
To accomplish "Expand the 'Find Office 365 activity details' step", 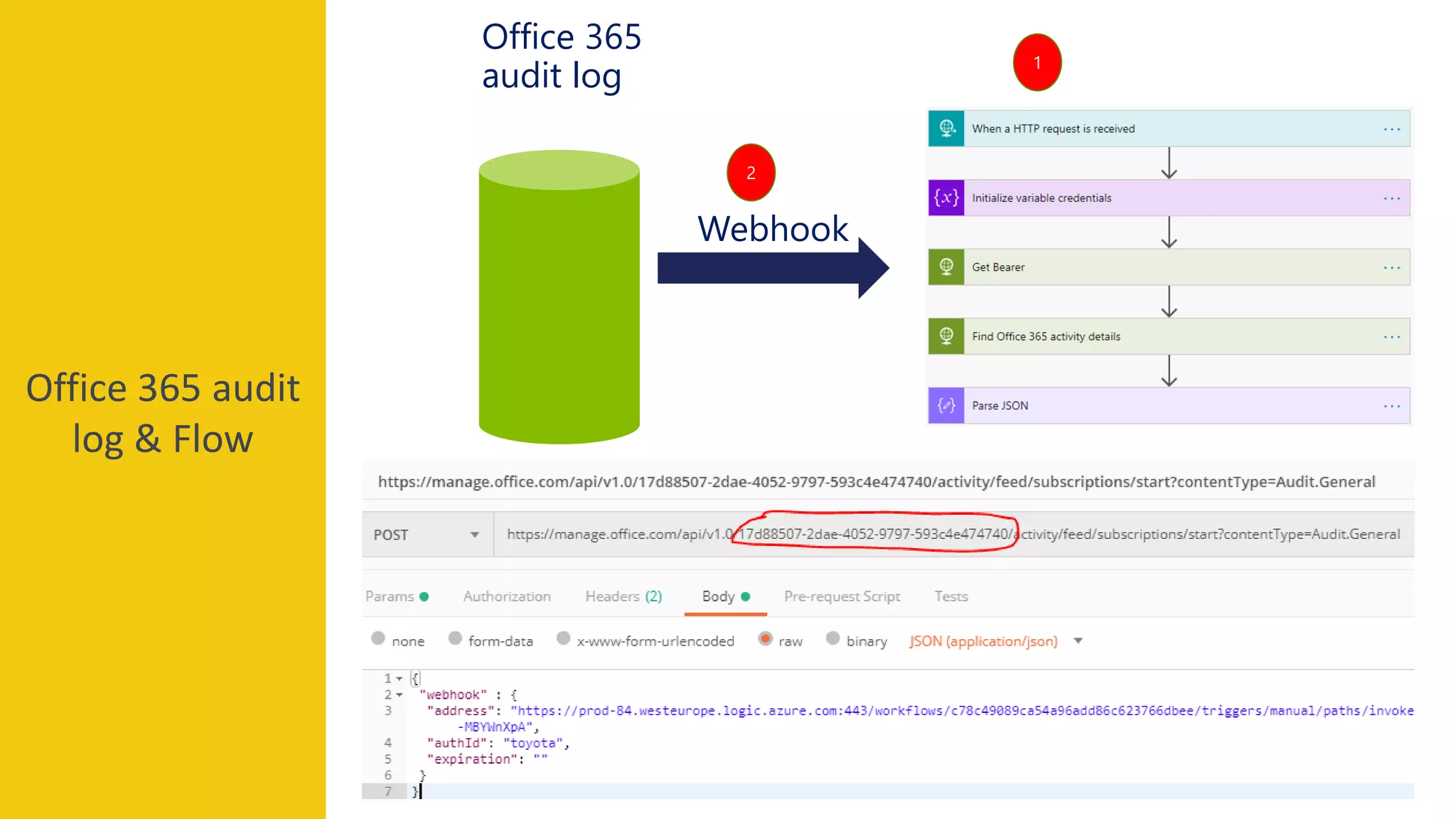I will 1169,336.
